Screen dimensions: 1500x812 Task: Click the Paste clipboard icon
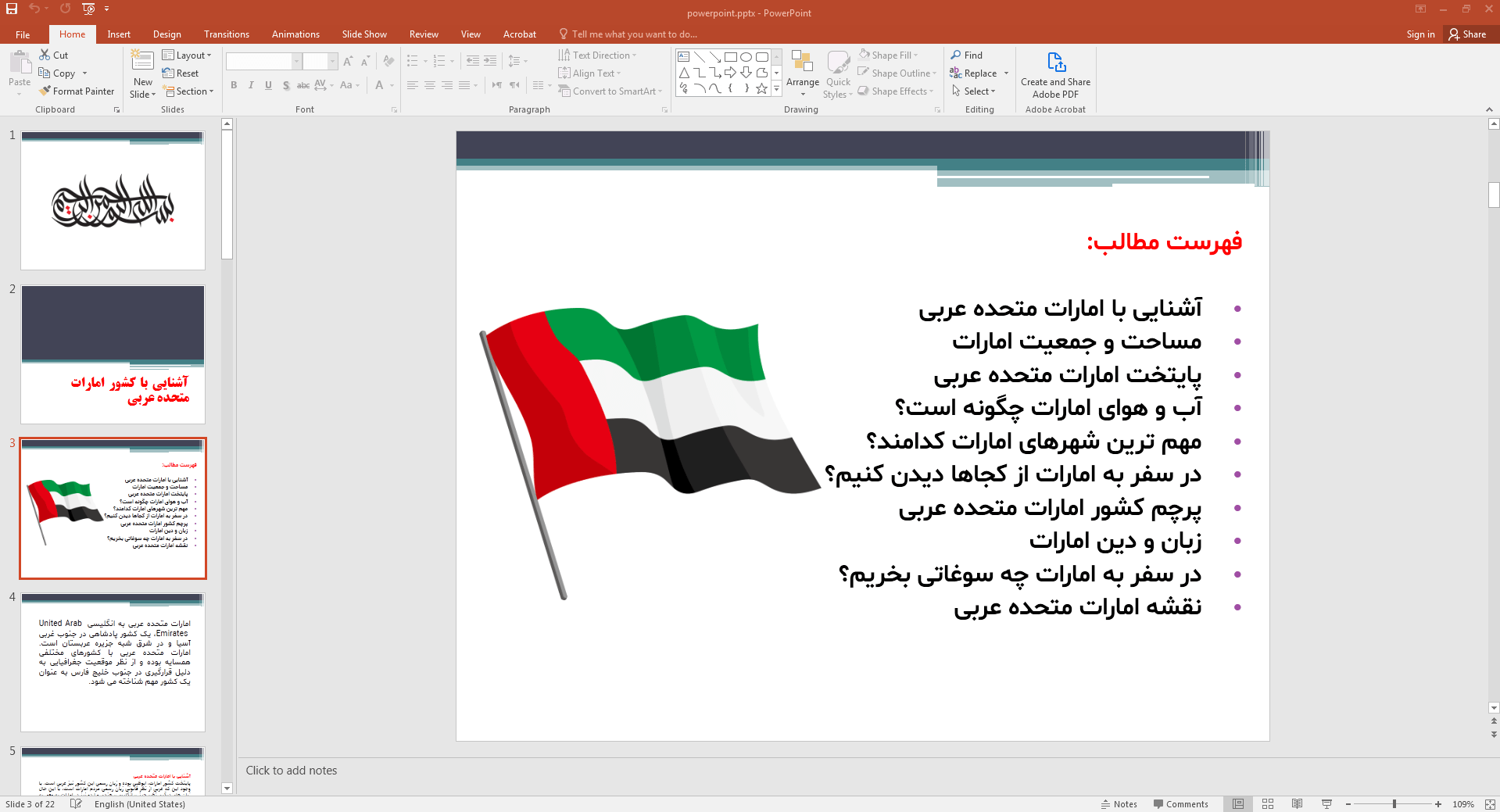coord(20,62)
